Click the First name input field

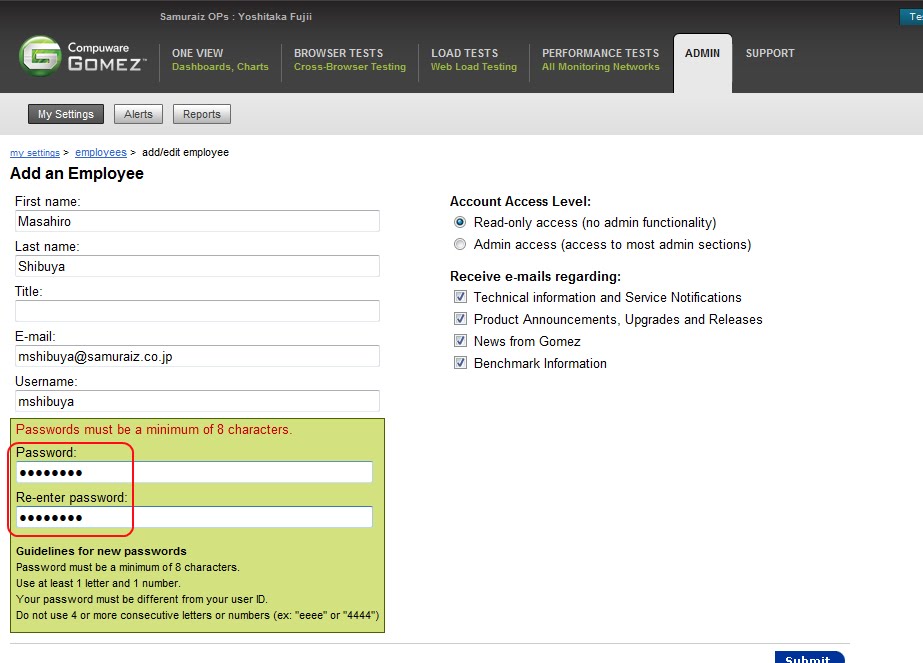[x=197, y=221]
